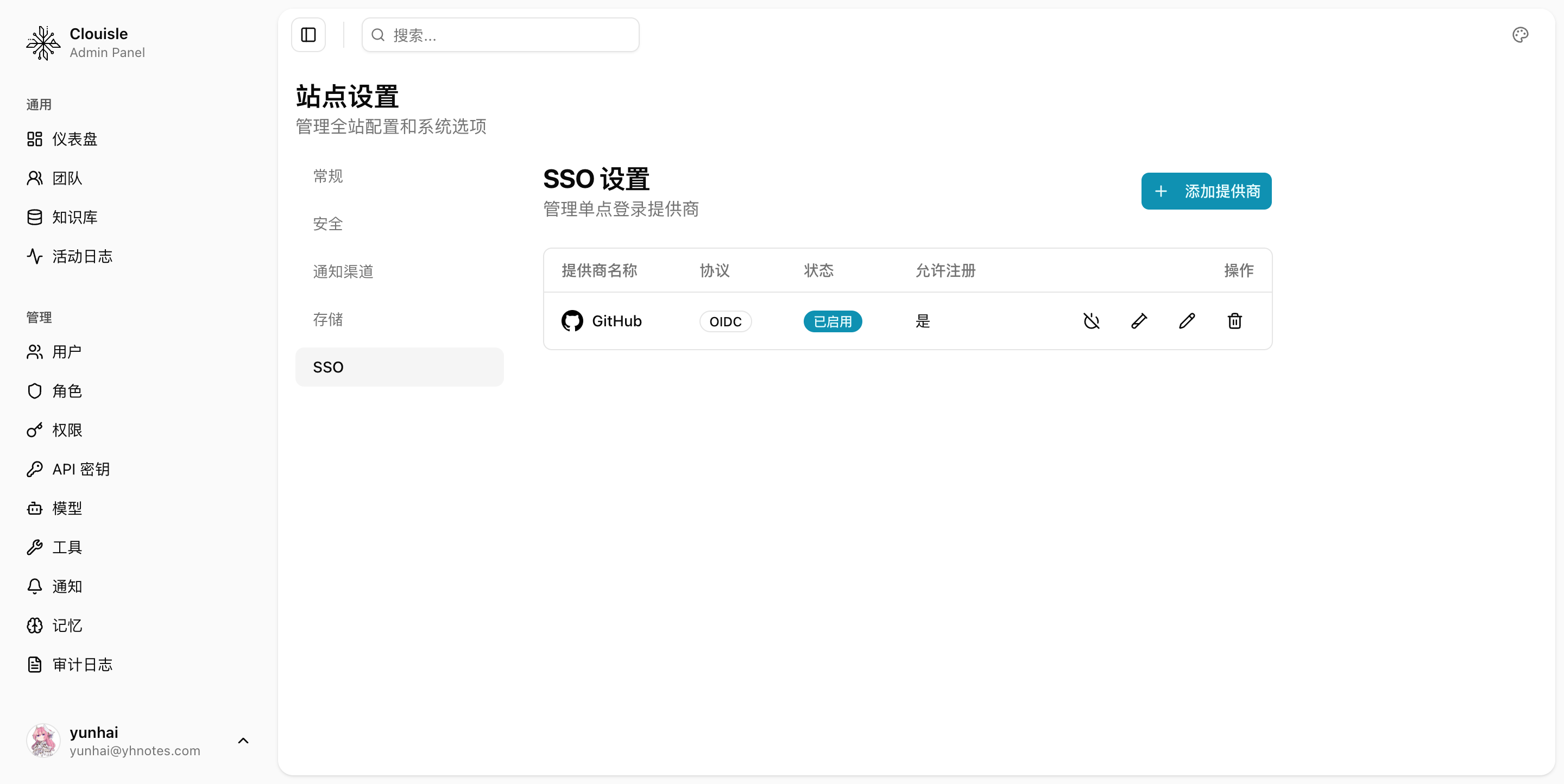1564x784 pixels.
Task: Click the OIDC protocol badge
Action: click(x=725, y=321)
